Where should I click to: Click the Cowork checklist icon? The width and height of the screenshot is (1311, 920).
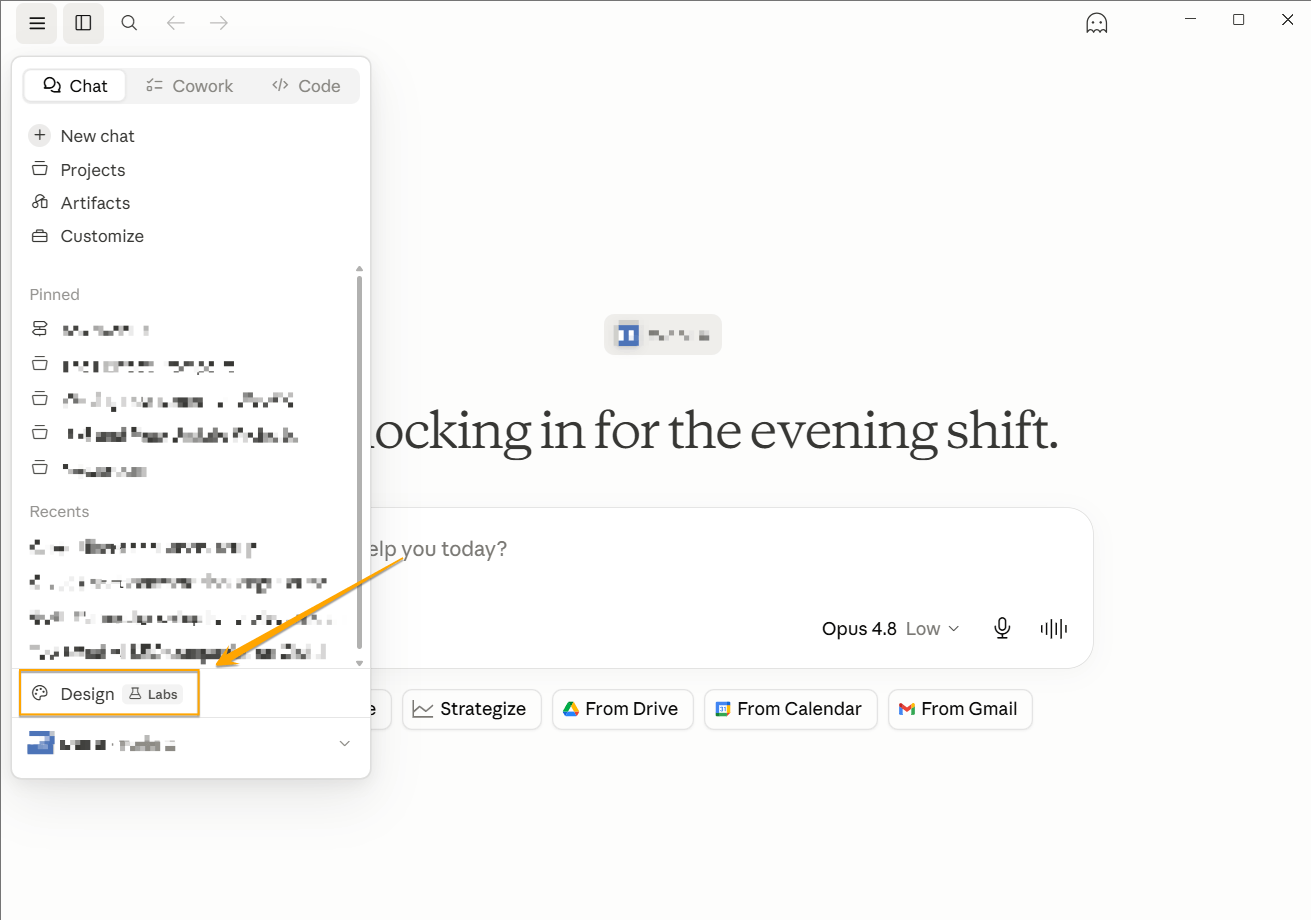154,86
